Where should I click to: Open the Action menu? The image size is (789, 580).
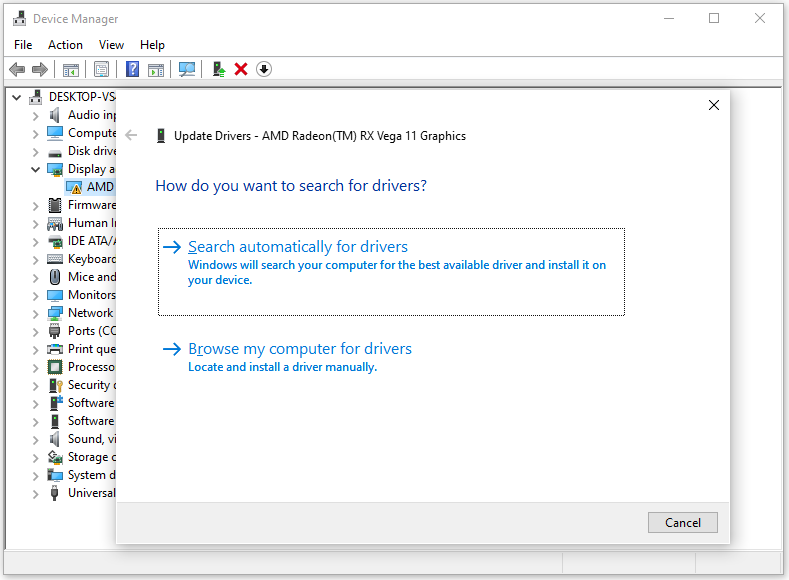65,45
